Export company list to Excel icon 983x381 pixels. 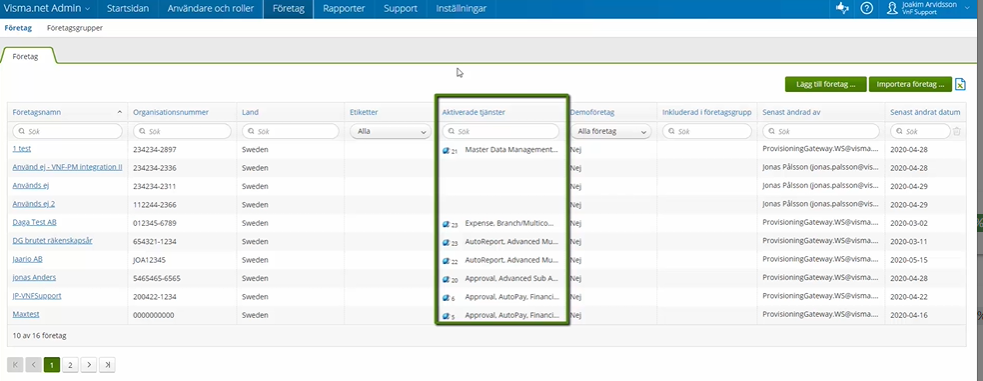960,84
